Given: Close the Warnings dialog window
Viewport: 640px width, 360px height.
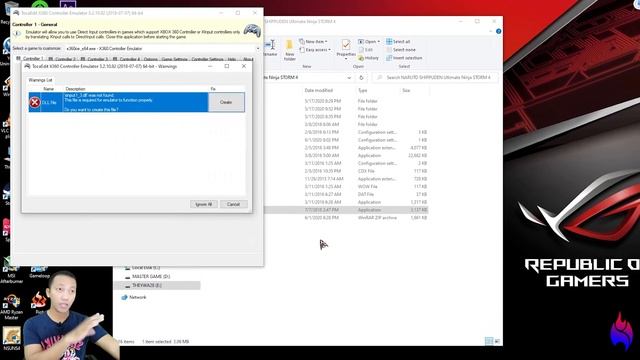Looking at the screenshot, I should (x=244, y=66).
